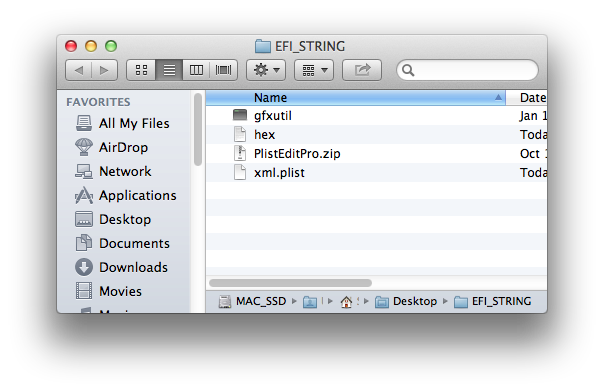Image resolution: width=604 pixels, height=392 pixels.
Task: Click the Desktop sidebar icon
Action: [84, 219]
